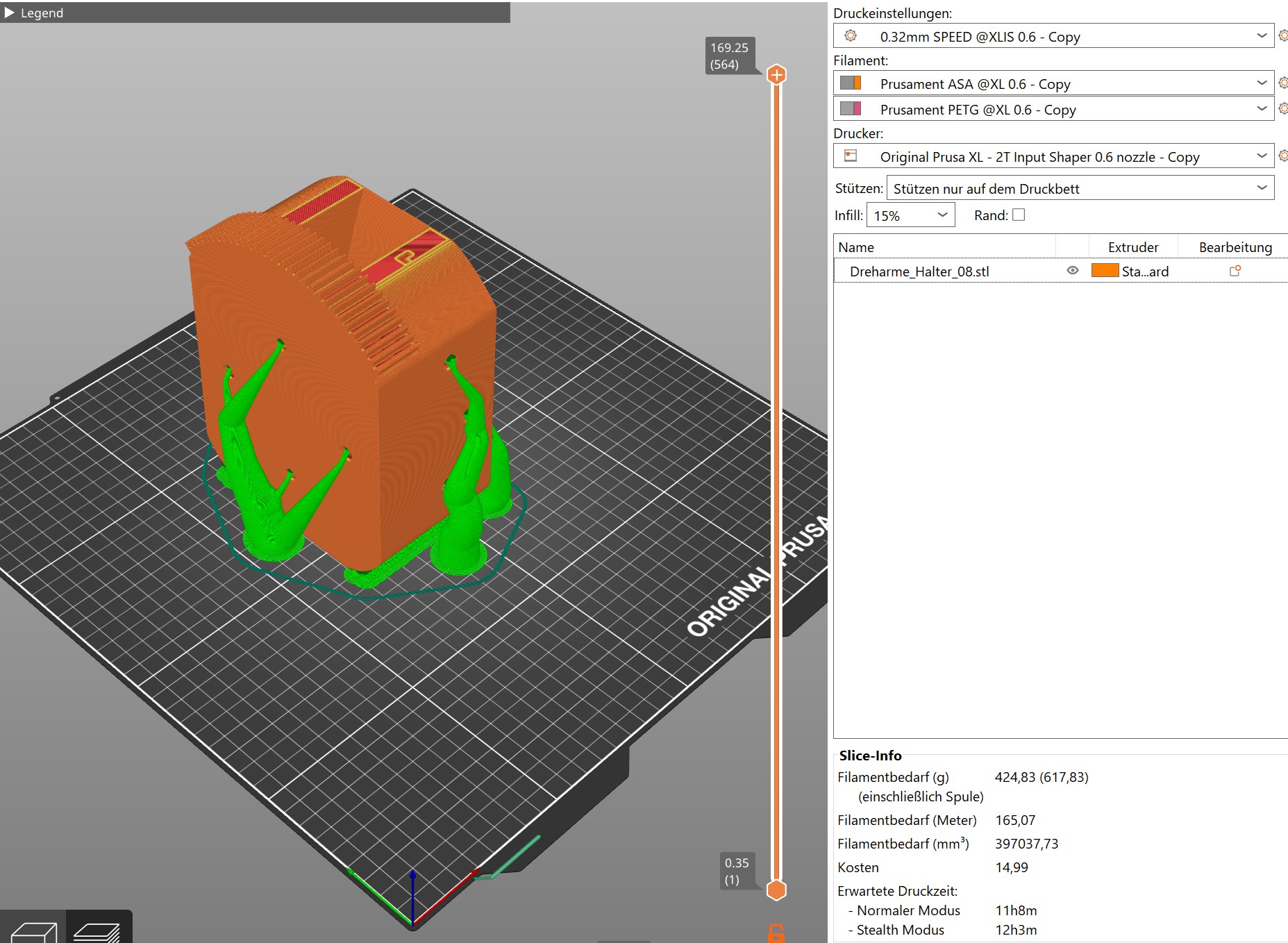
Task: Click the Normaler Modus time 11h8m
Action: (1016, 910)
